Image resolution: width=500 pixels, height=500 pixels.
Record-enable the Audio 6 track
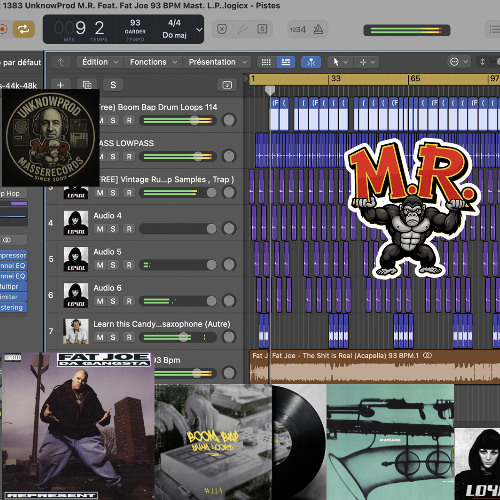[129, 301]
